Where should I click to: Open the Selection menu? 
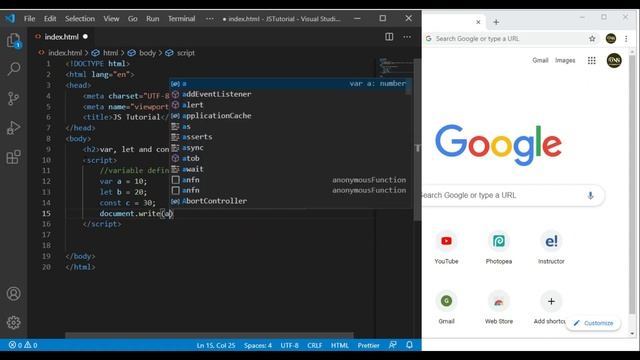pyautogui.click(x=80, y=19)
